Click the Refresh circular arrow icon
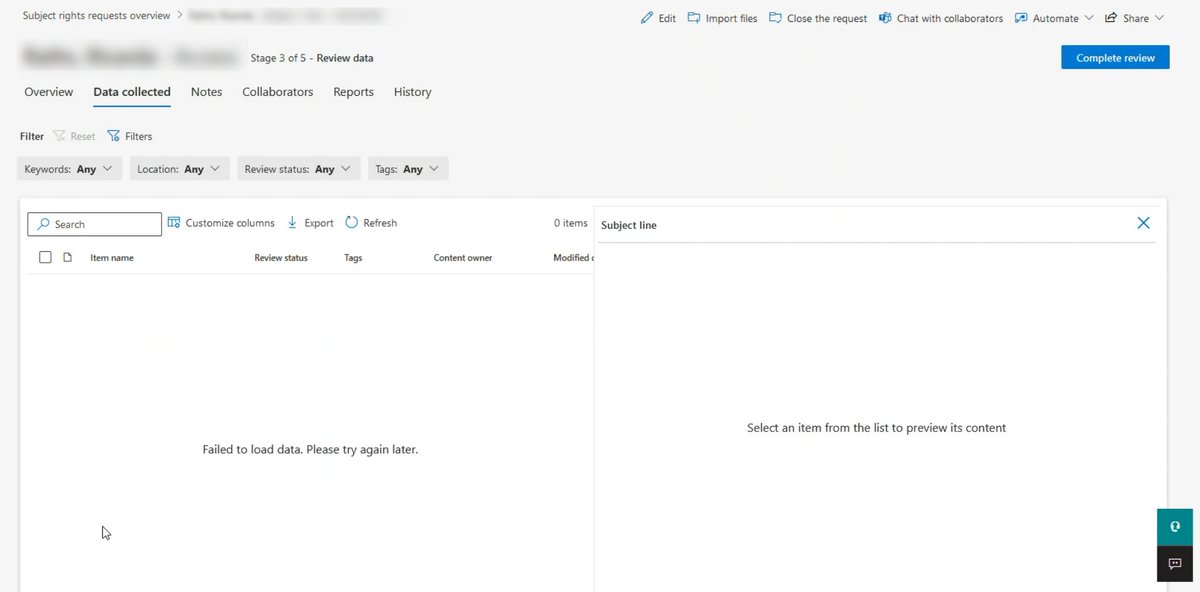Image resolution: width=1200 pixels, height=592 pixels. point(352,222)
